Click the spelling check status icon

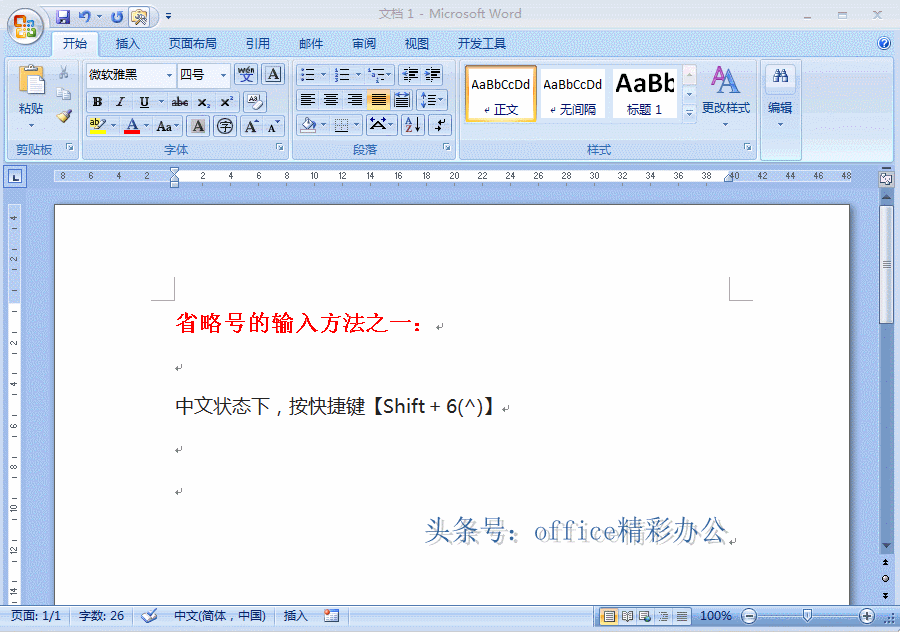click(x=149, y=616)
